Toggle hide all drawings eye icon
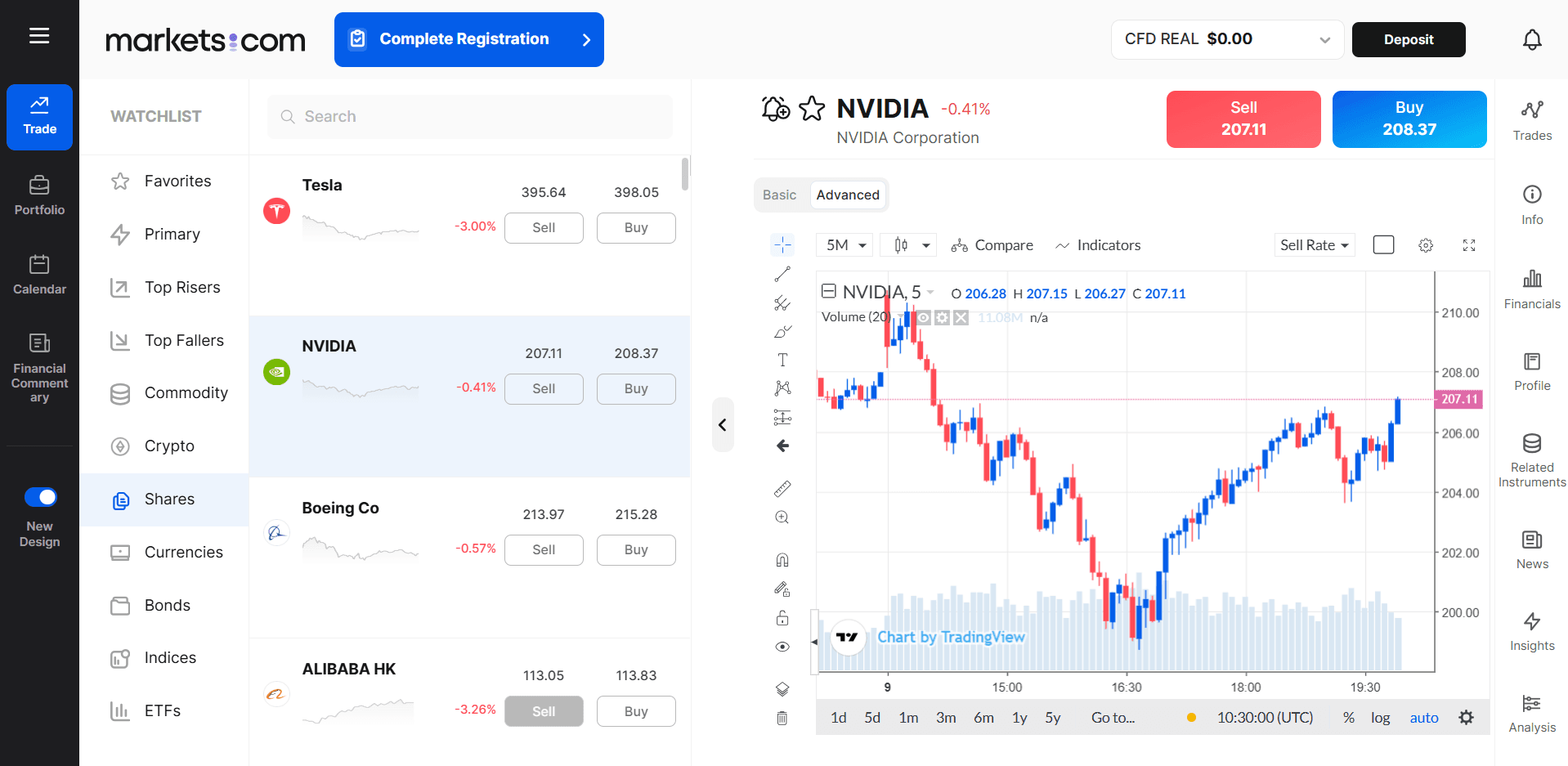The height and width of the screenshot is (766, 1568). (x=782, y=647)
